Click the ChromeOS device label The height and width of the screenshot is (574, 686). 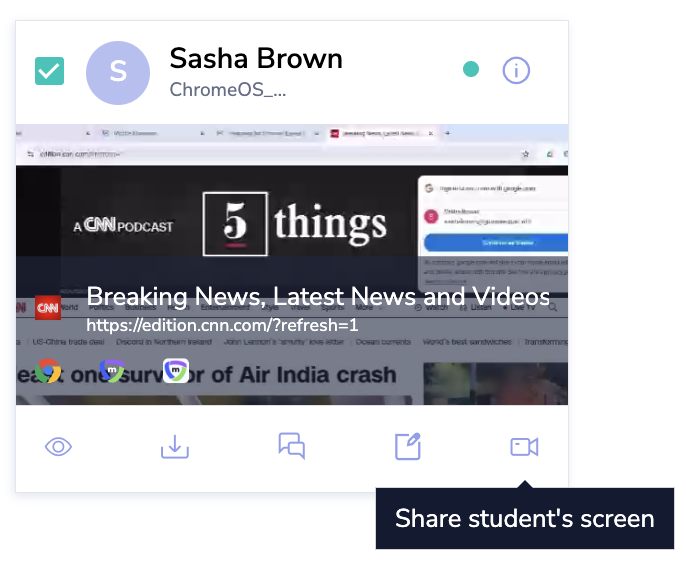[228, 90]
